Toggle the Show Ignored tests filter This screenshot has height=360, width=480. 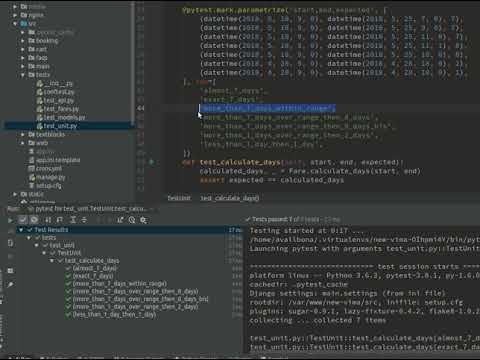tap(34, 220)
